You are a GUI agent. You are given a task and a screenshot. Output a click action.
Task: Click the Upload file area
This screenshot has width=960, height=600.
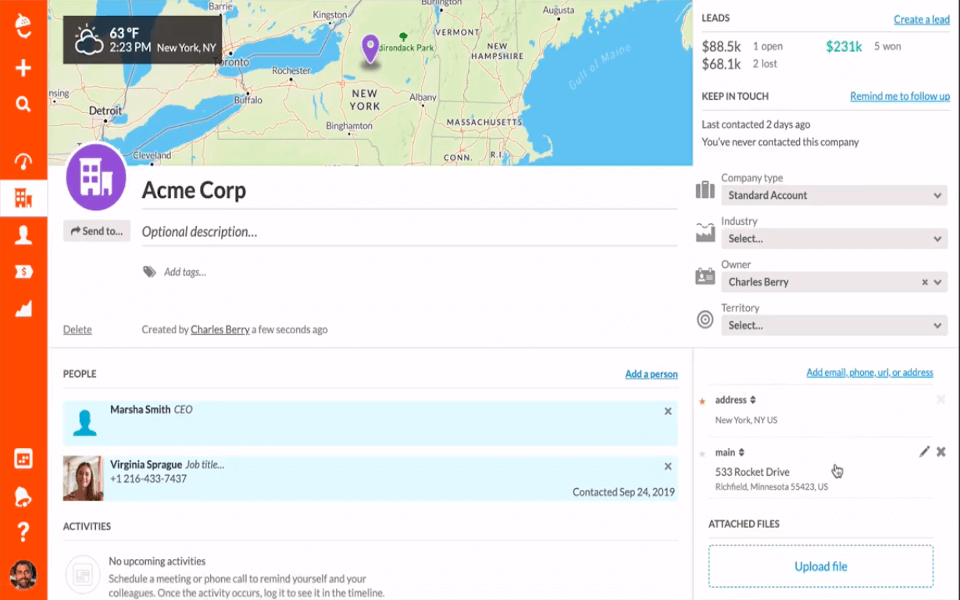(820, 566)
